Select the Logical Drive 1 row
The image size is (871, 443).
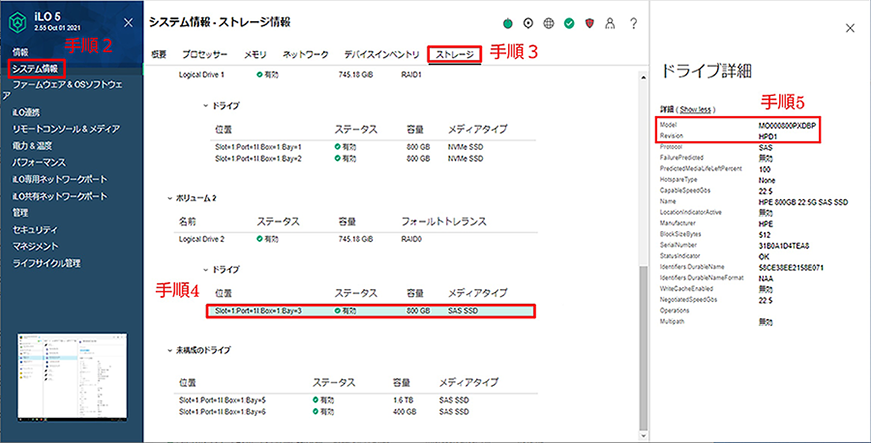356,74
